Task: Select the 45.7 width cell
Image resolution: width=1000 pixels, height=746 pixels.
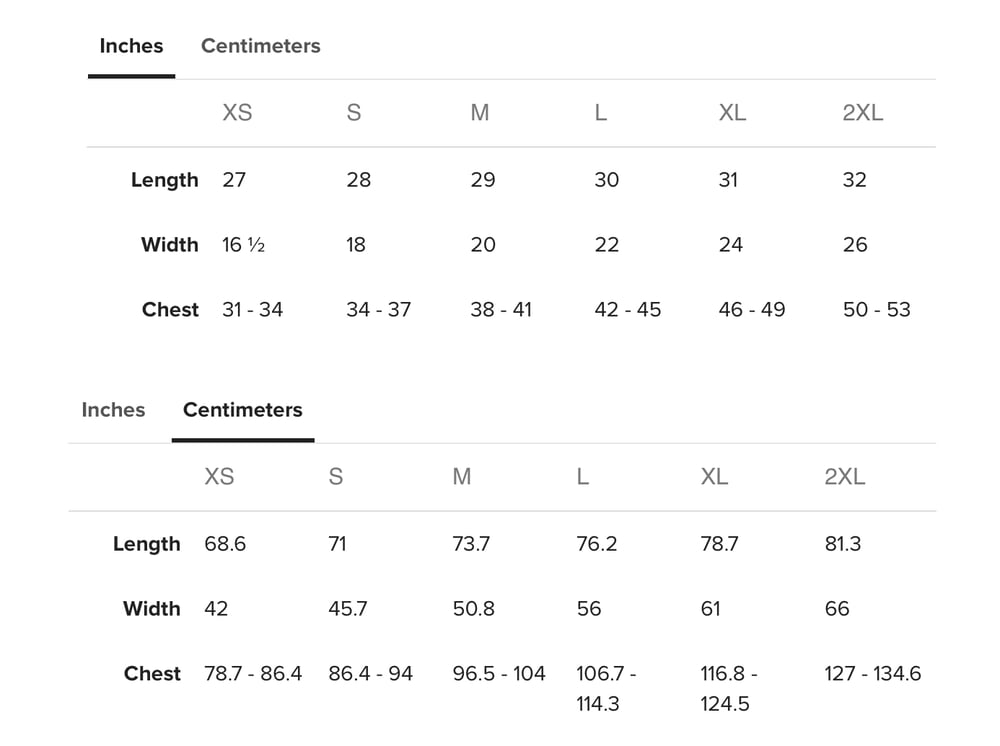Action: (x=348, y=609)
